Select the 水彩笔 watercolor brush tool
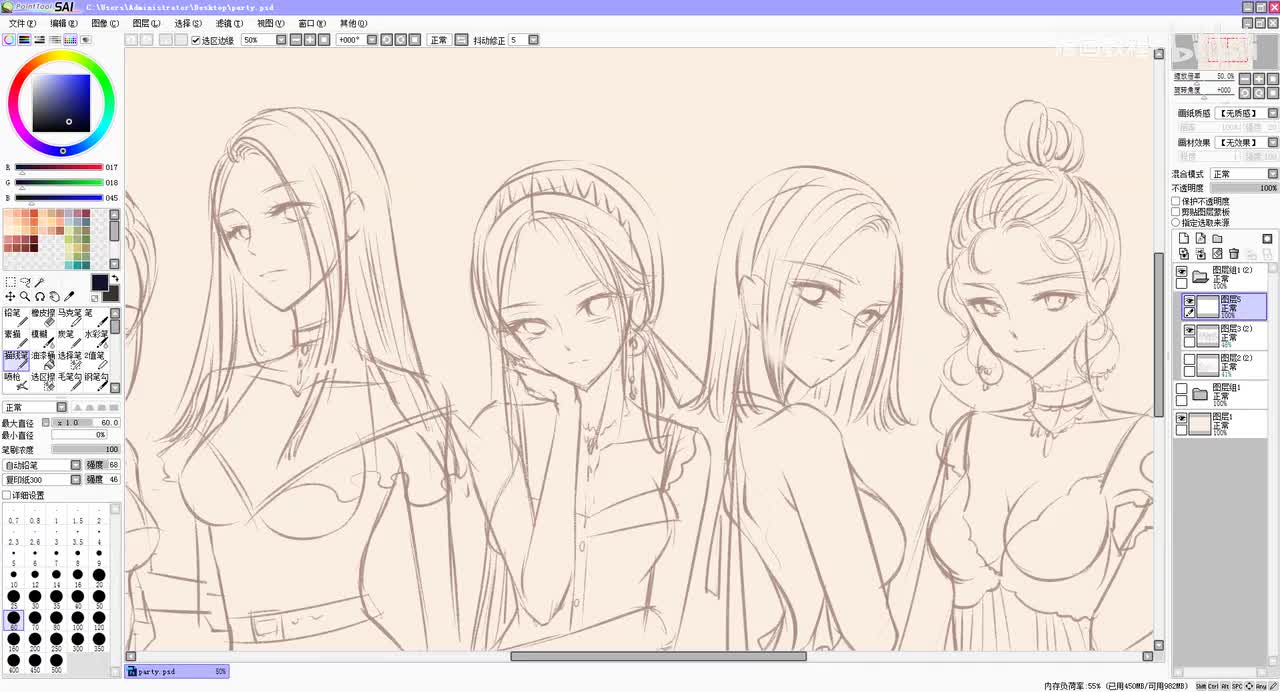1280x692 pixels. tap(96, 339)
